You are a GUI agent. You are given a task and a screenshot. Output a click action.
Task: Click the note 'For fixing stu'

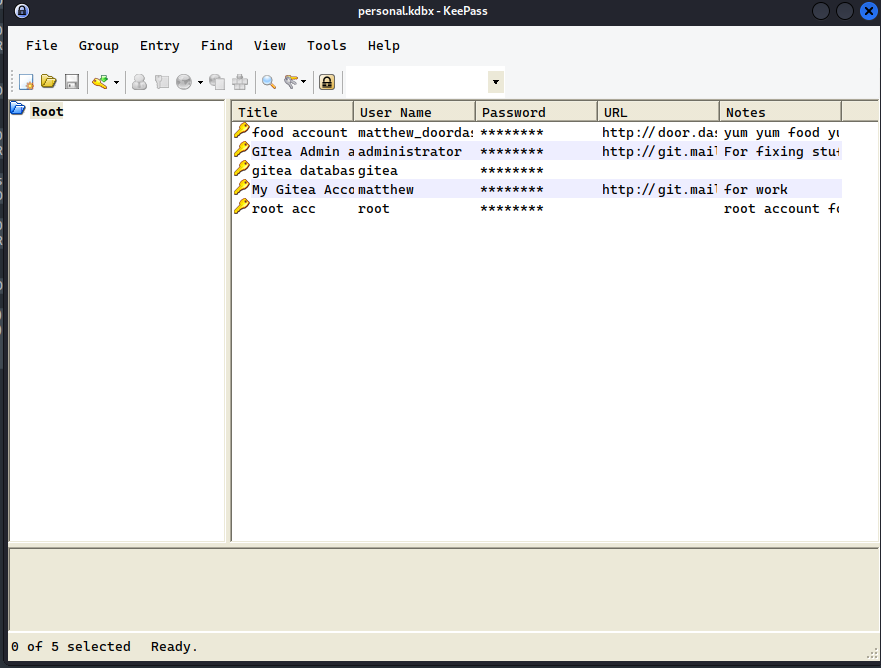click(782, 152)
